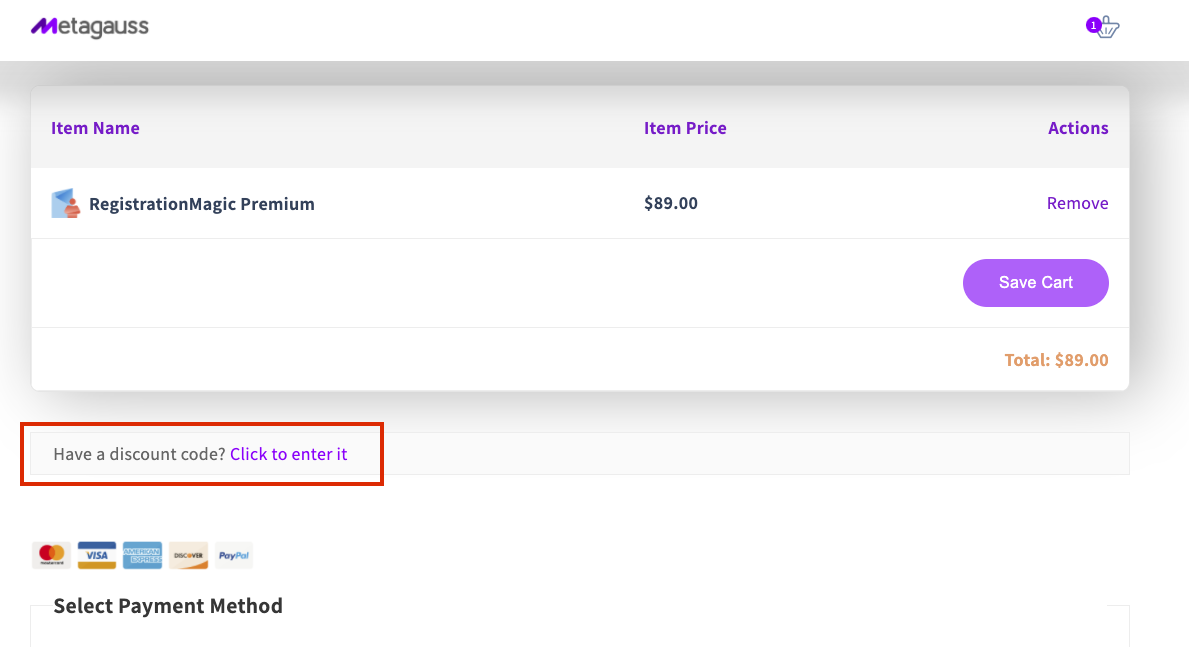Open the 'Click to enter it' discount link
1189x647 pixels.
(288, 454)
